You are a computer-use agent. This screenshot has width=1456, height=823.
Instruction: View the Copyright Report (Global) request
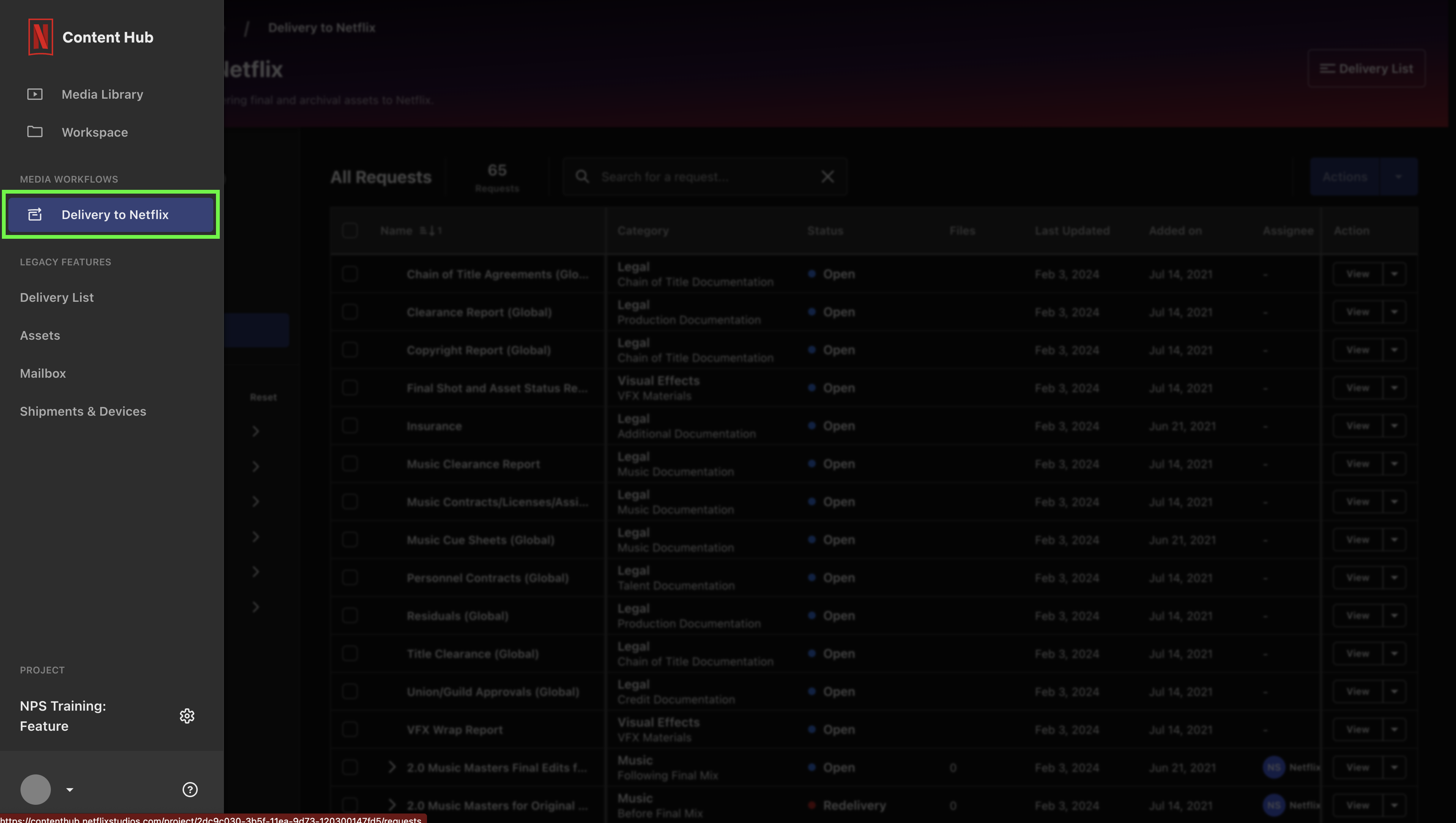[x=1358, y=350]
